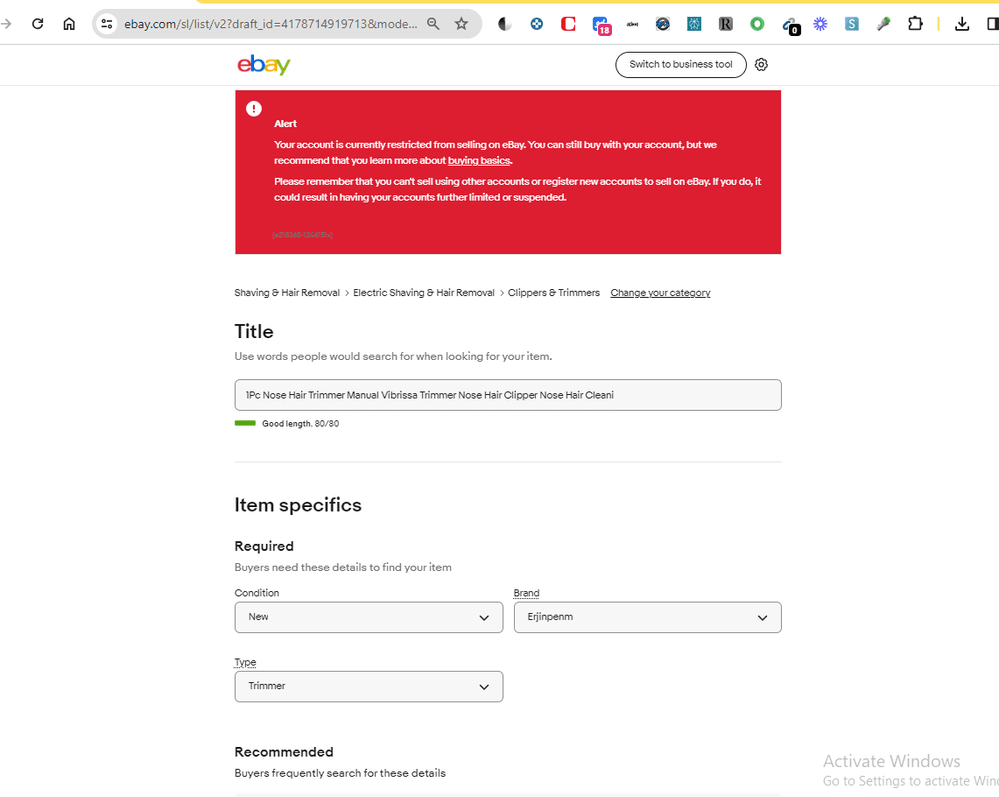The image size is (999, 797).
Task: Open the small barcode-like extension icon
Action: (x=632, y=24)
